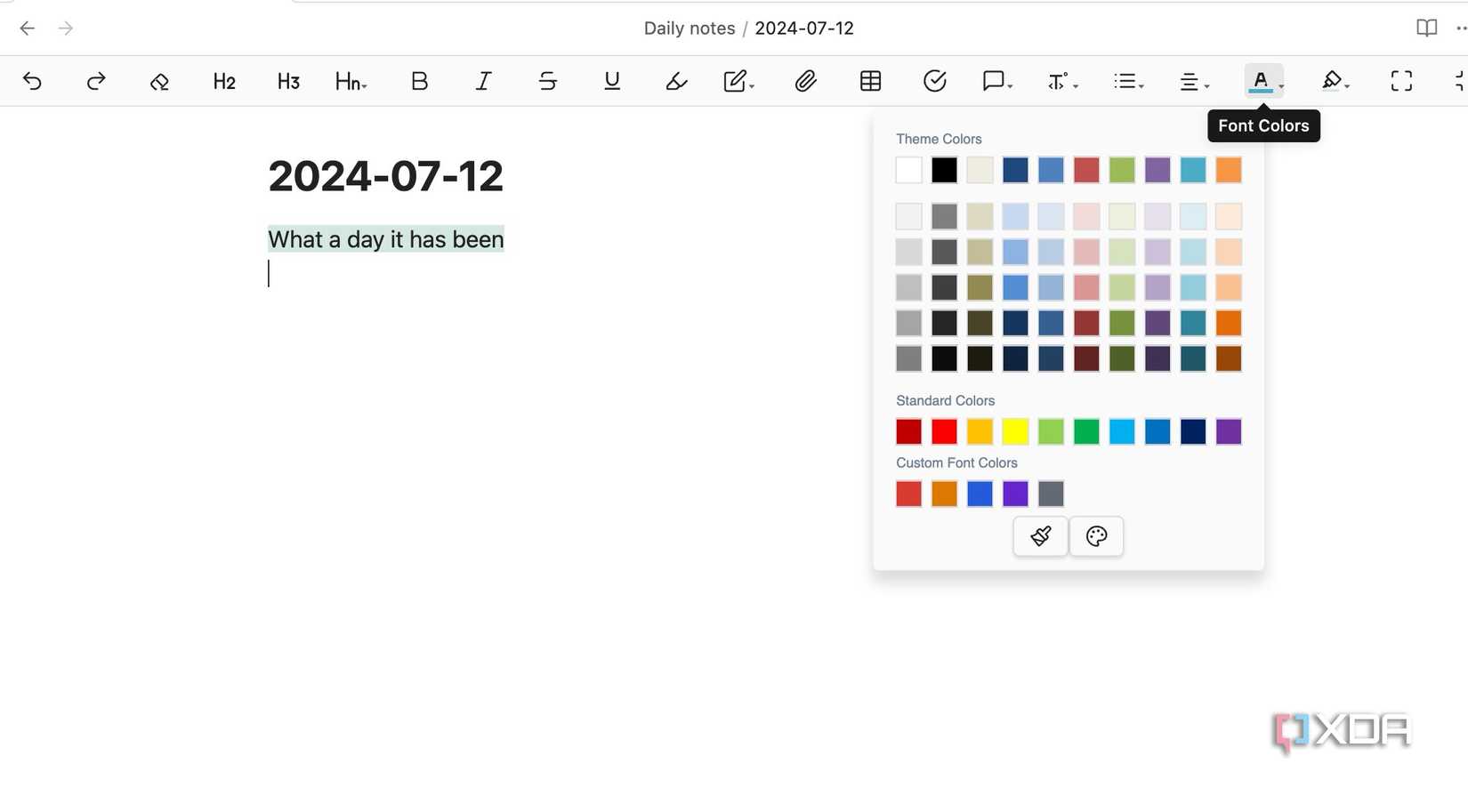Image resolution: width=1468 pixels, height=812 pixels.
Task: Pick the white theme color swatch
Action: [x=908, y=170]
